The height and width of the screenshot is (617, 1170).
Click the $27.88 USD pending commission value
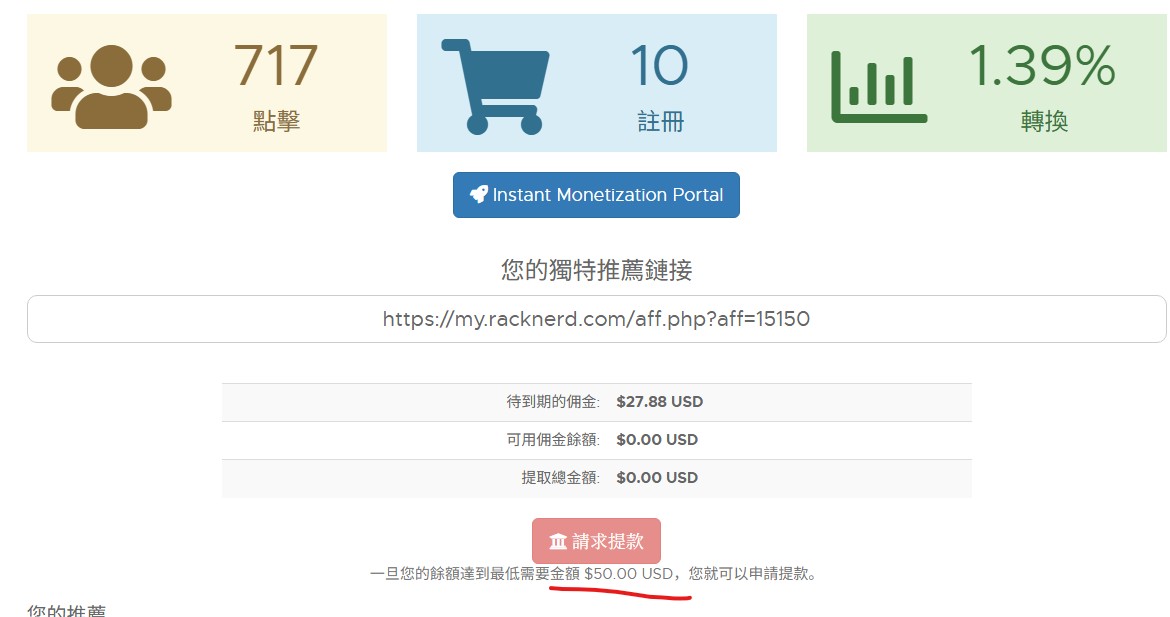659,402
